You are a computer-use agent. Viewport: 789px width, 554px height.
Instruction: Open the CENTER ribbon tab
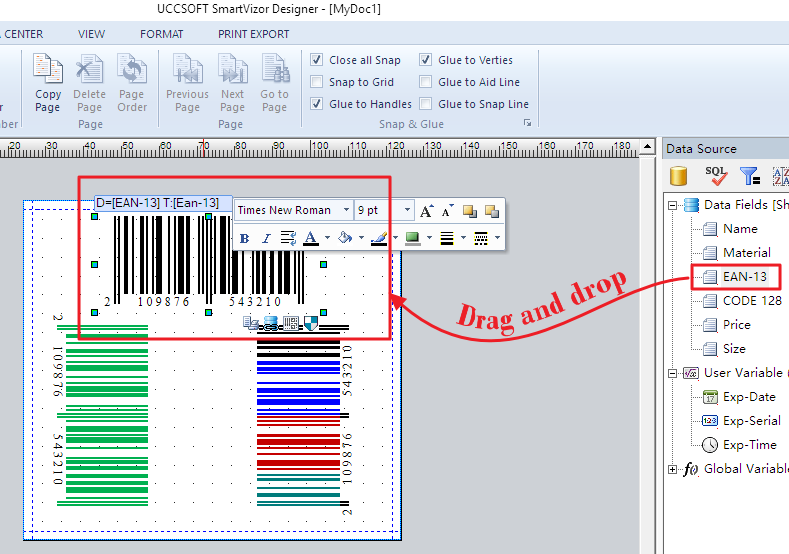tap(23, 34)
